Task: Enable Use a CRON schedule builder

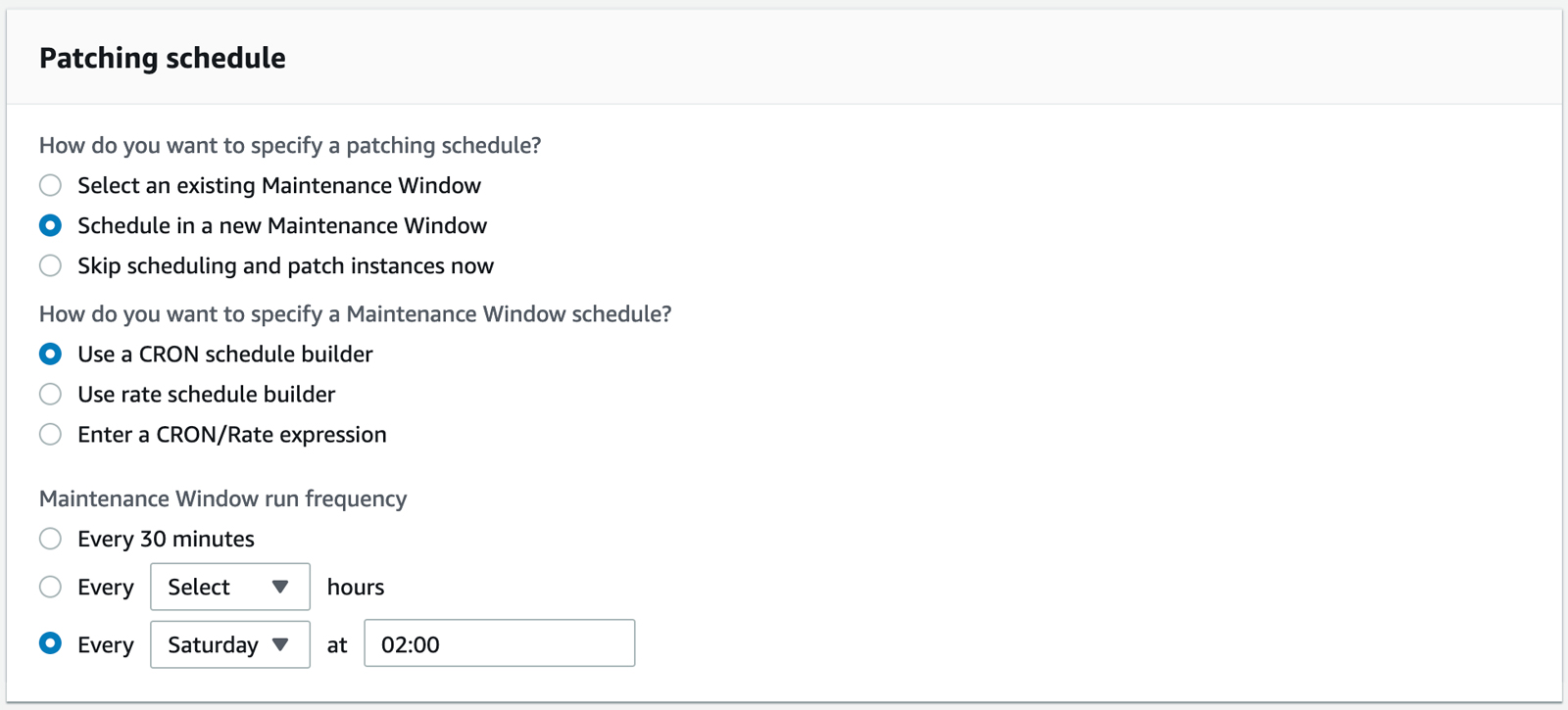Action: (x=51, y=354)
